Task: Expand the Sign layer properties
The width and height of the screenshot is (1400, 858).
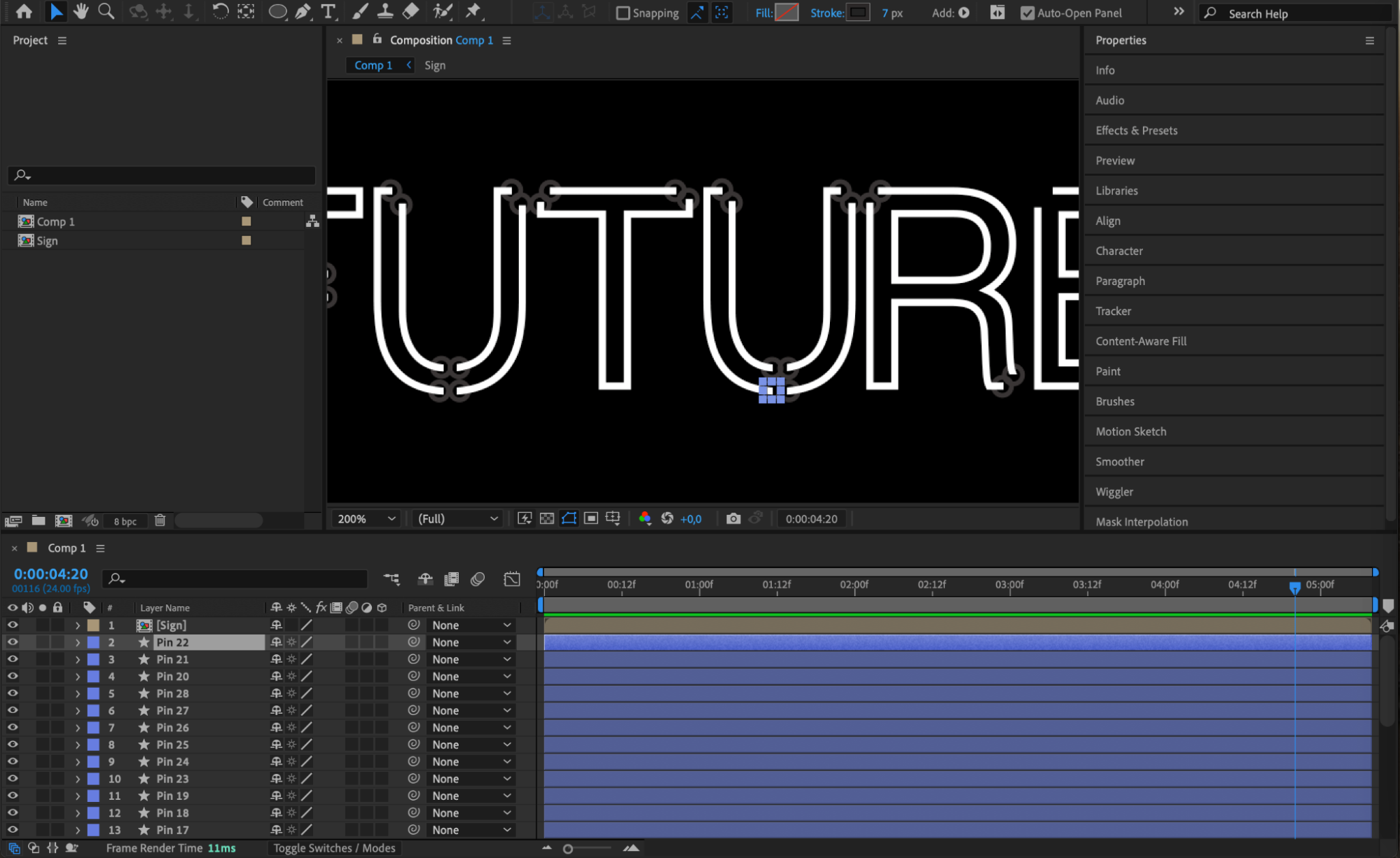Action: (78, 625)
